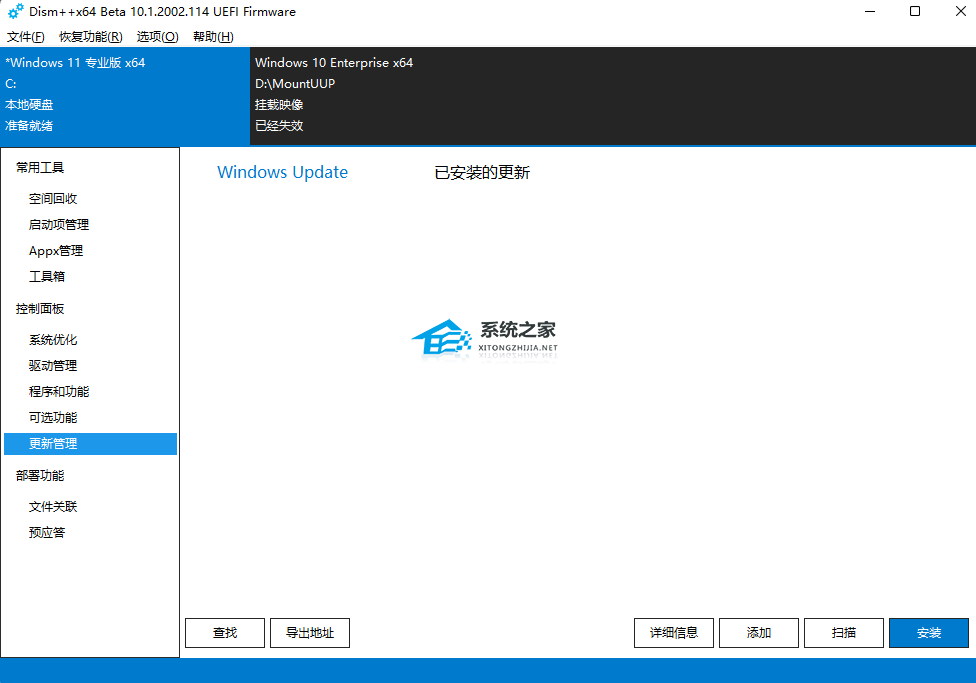The height and width of the screenshot is (683, 976).
Task: Click the 控制面板 section header
Action: pyautogui.click(x=40, y=309)
